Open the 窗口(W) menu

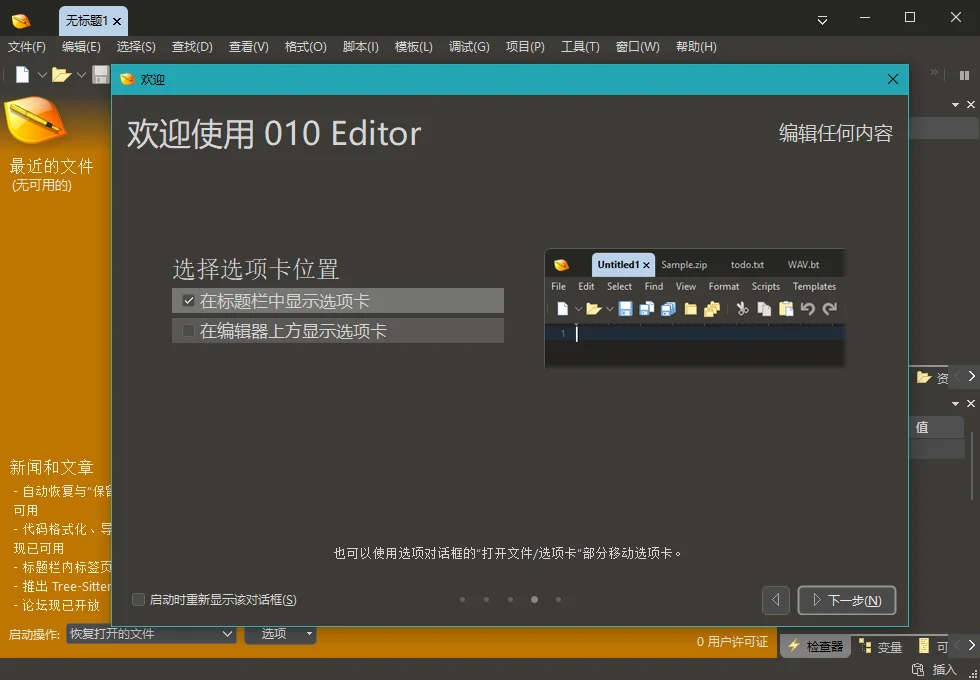tap(638, 47)
